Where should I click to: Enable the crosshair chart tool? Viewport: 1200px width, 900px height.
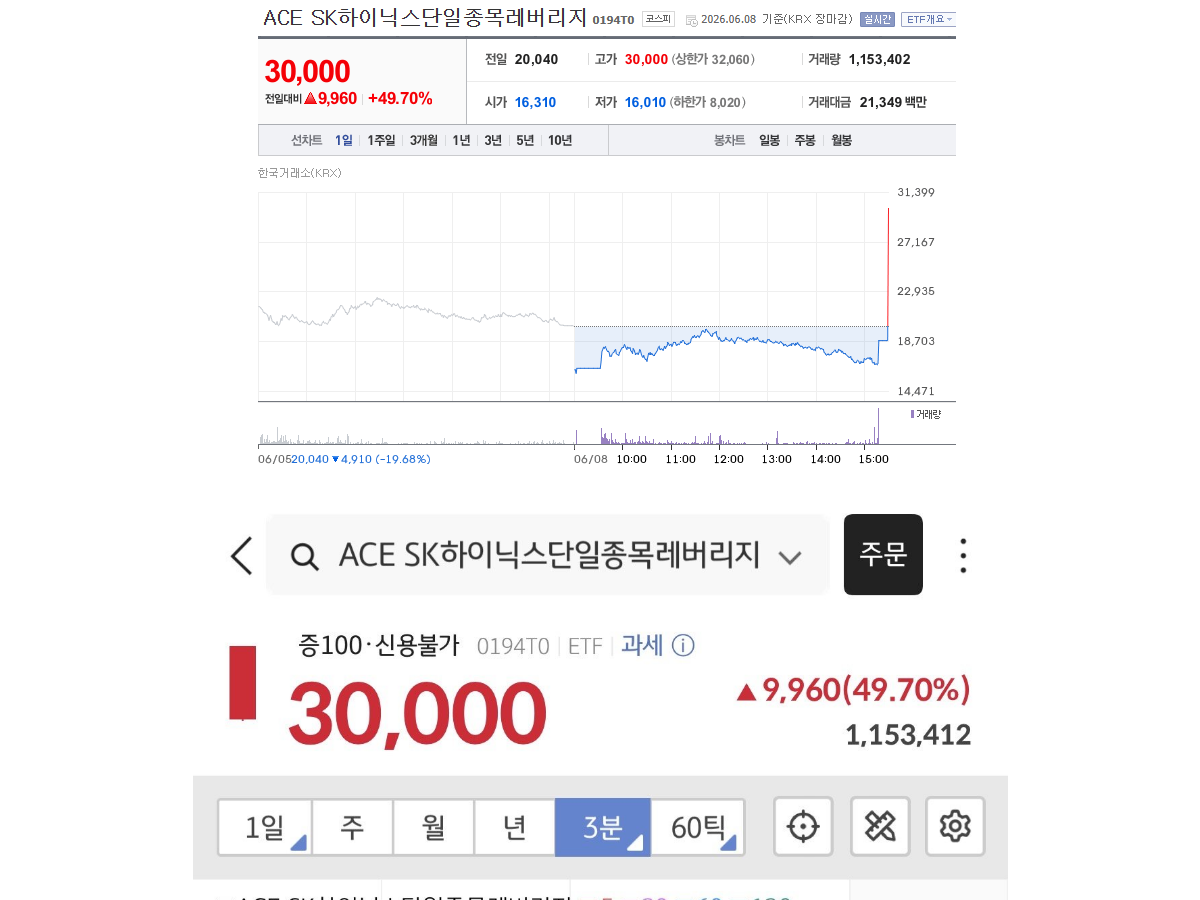pyautogui.click(x=803, y=827)
